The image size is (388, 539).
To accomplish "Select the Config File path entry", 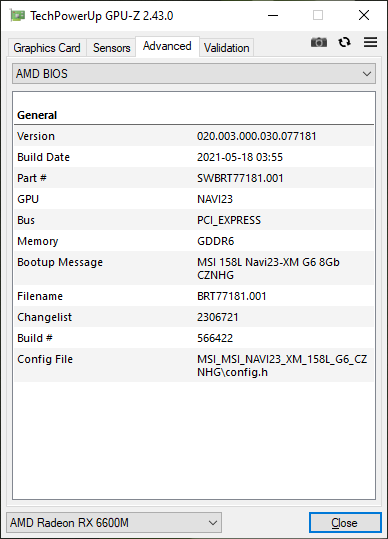I will click(x=282, y=366).
